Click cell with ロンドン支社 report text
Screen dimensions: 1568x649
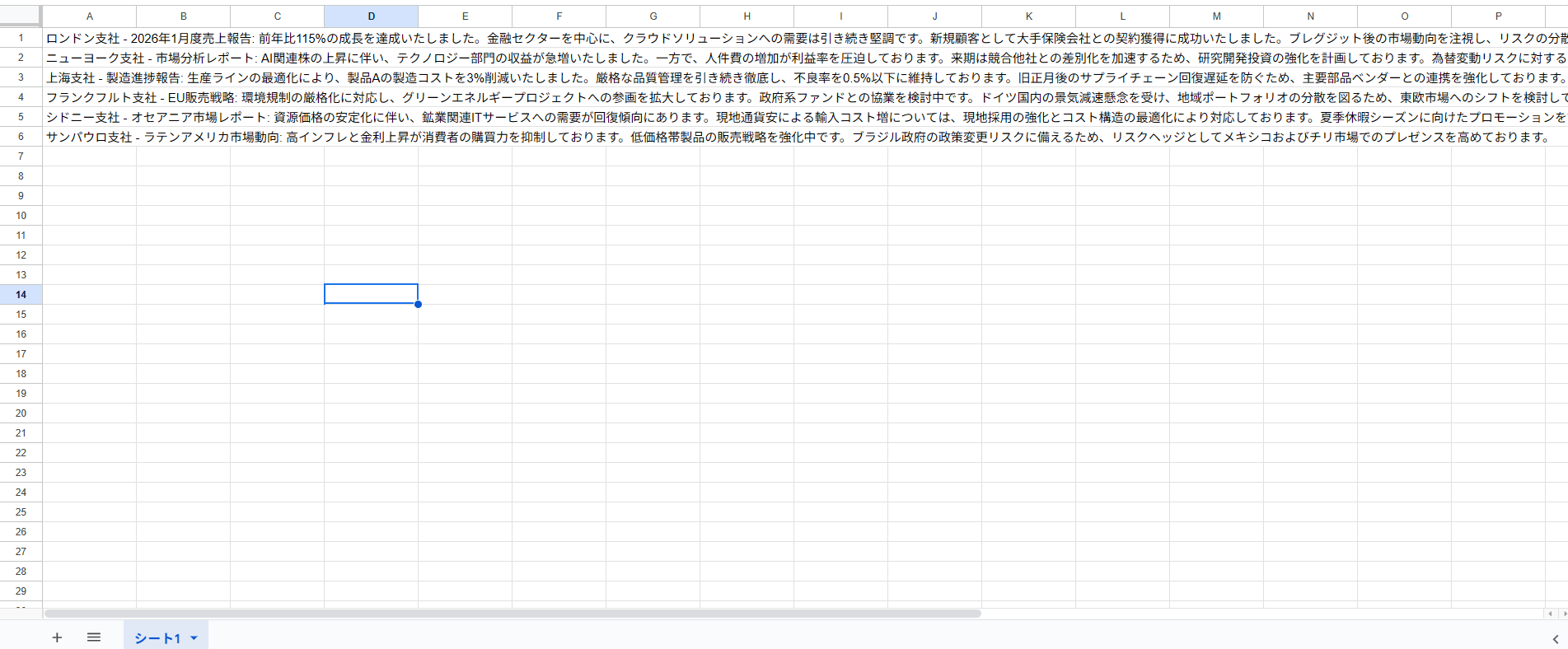coord(89,38)
